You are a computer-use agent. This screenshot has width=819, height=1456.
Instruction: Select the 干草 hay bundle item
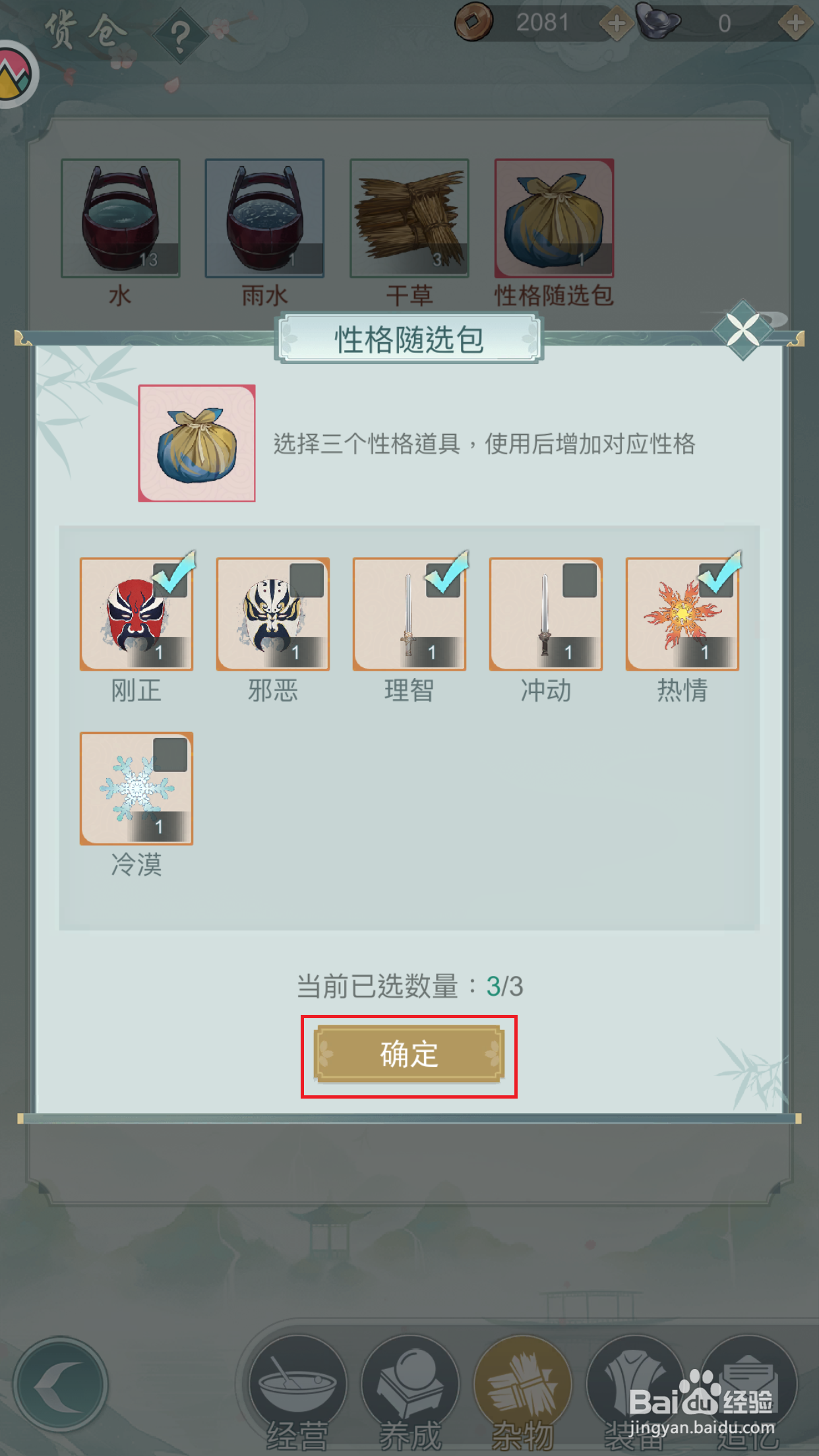tap(409, 218)
